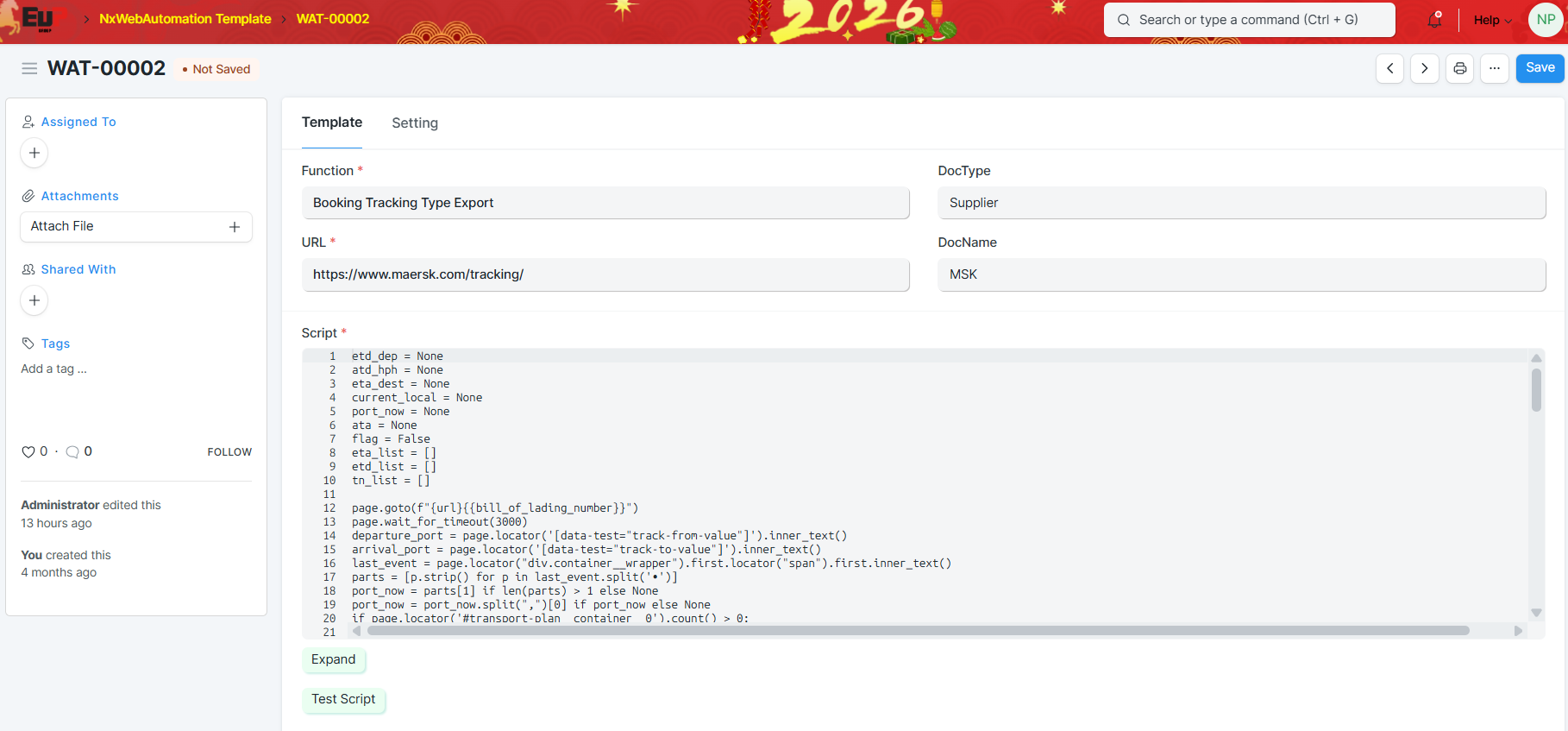Click the URL input field
Viewport: 1568px width, 731px height.
(x=605, y=274)
